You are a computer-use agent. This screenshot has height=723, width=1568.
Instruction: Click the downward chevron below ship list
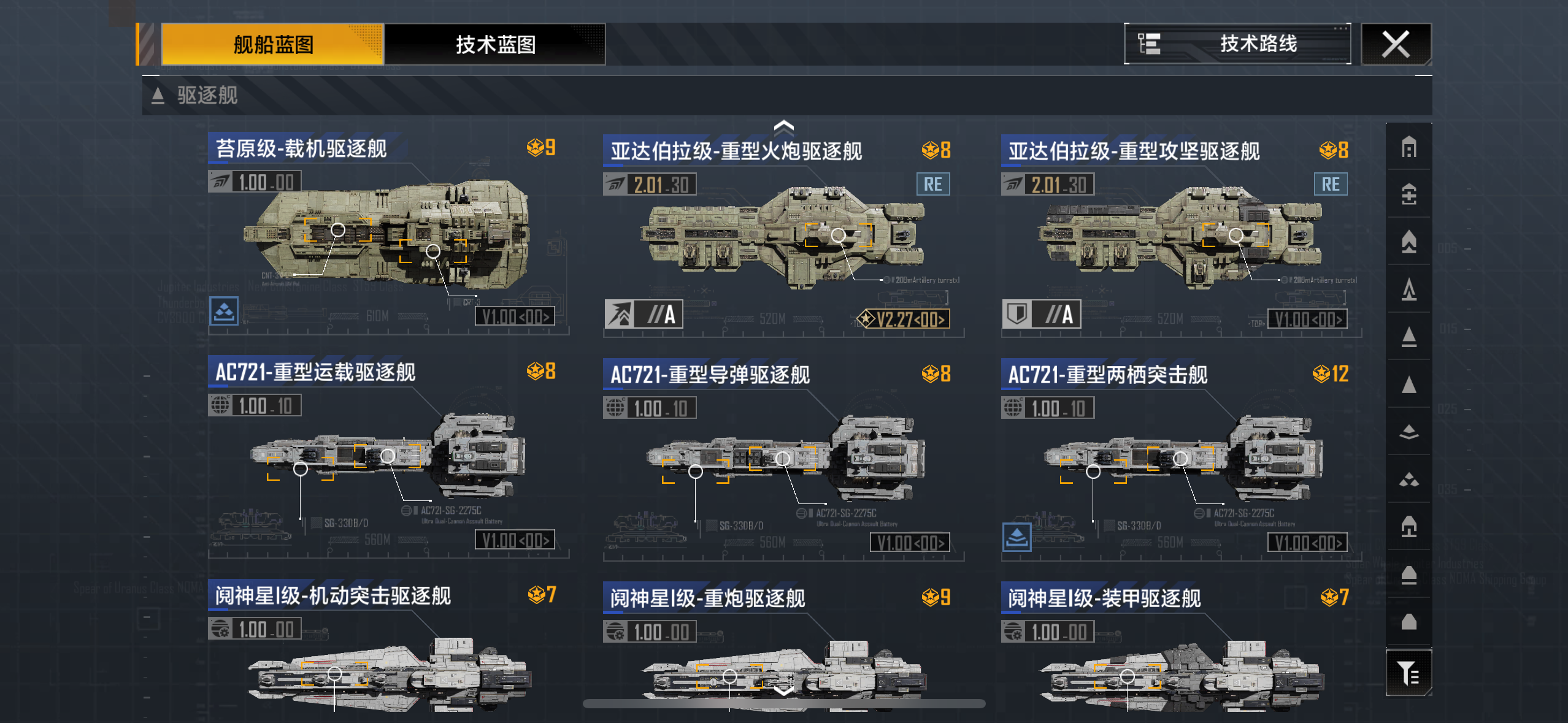[783, 690]
